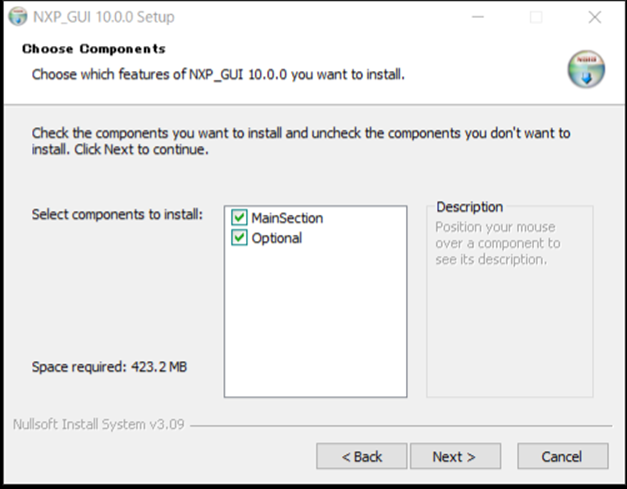
Task: Uncheck the MainSection component checkbox
Action: (240, 218)
